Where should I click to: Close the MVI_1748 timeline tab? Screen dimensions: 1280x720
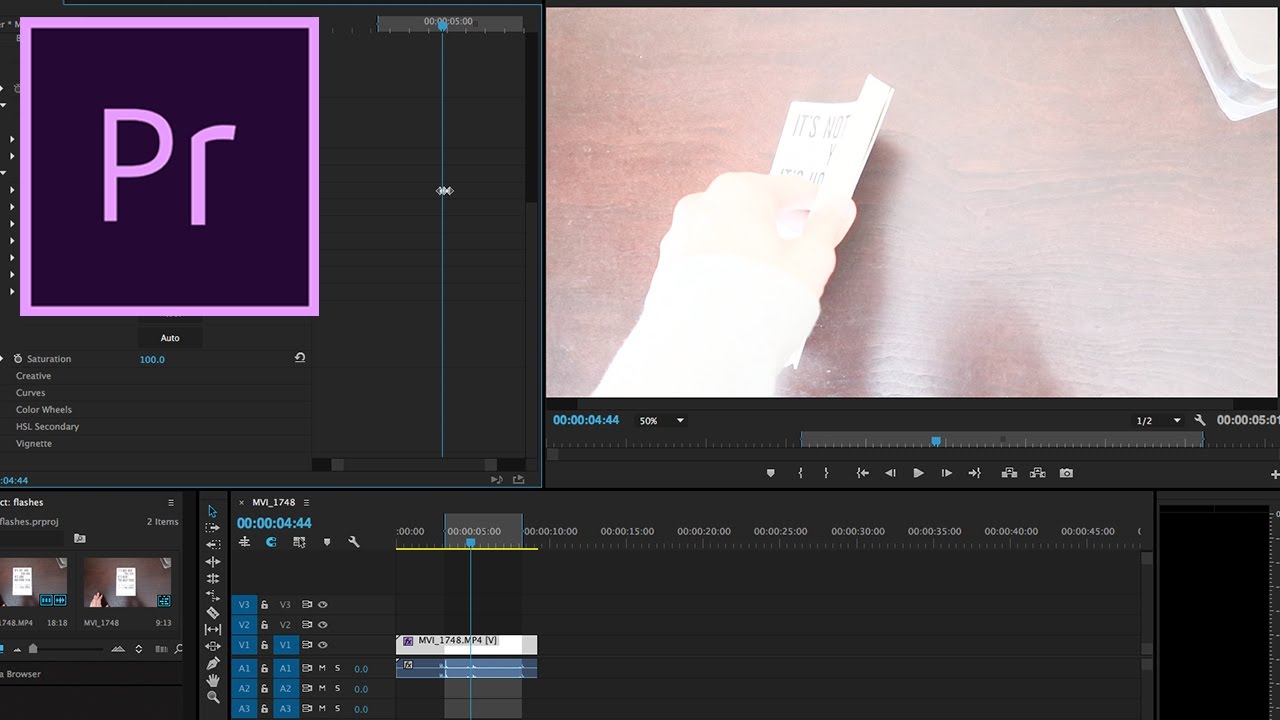pyautogui.click(x=241, y=503)
